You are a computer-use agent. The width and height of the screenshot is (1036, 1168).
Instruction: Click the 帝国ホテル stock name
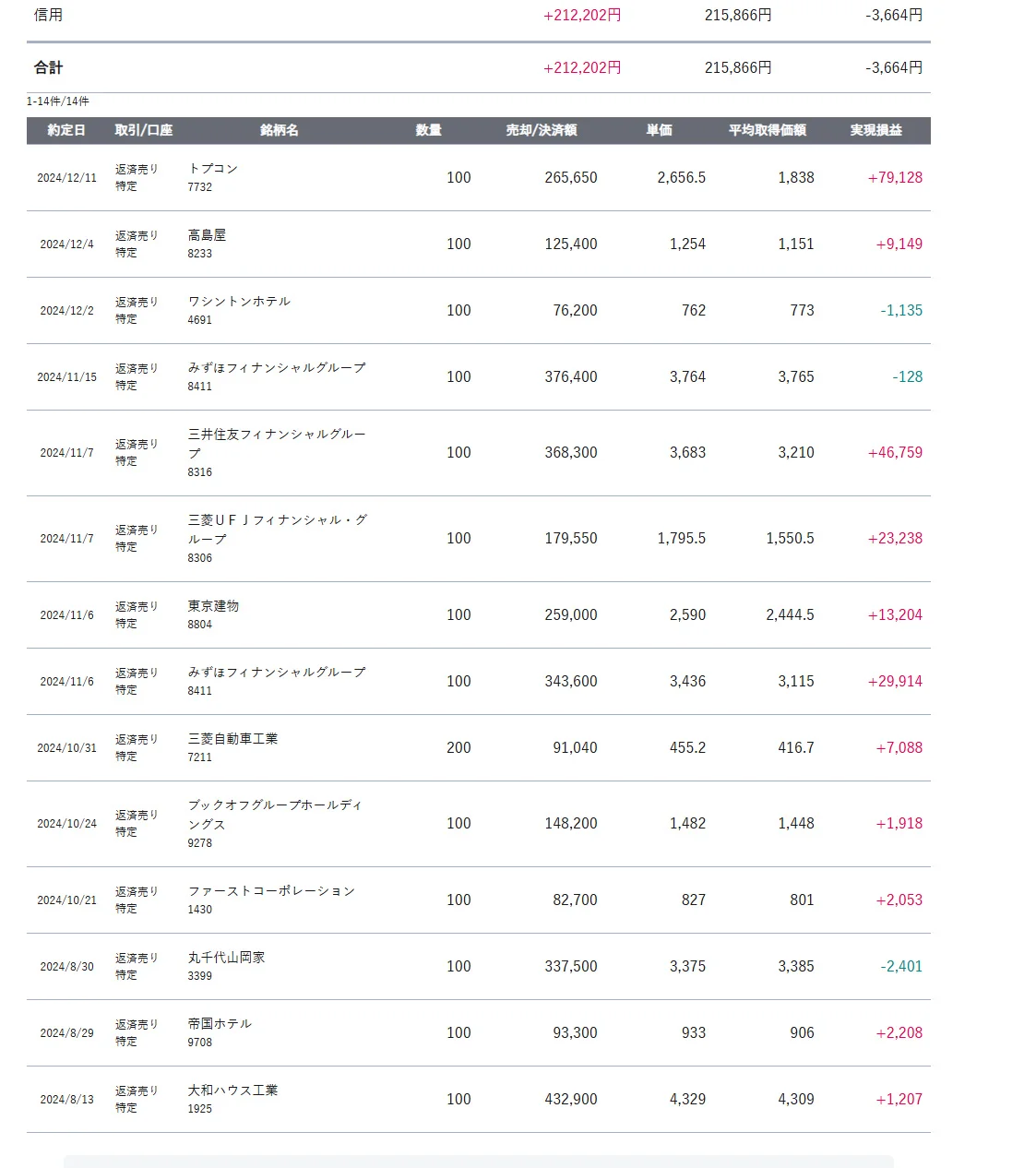[220, 1024]
